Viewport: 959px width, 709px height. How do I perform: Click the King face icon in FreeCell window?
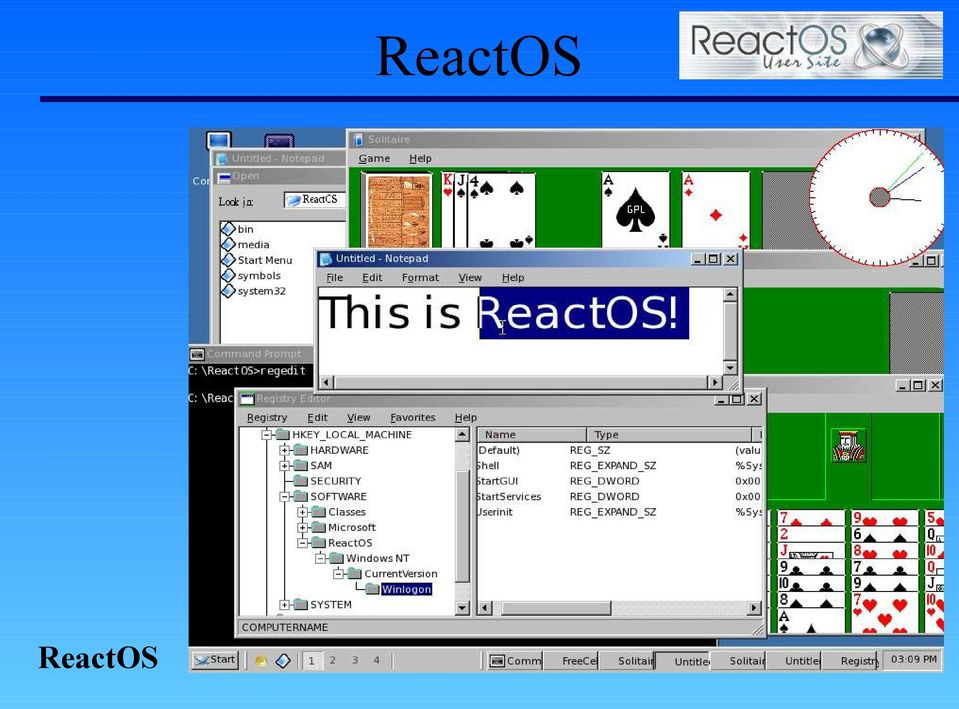pyautogui.click(x=849, y=447)
